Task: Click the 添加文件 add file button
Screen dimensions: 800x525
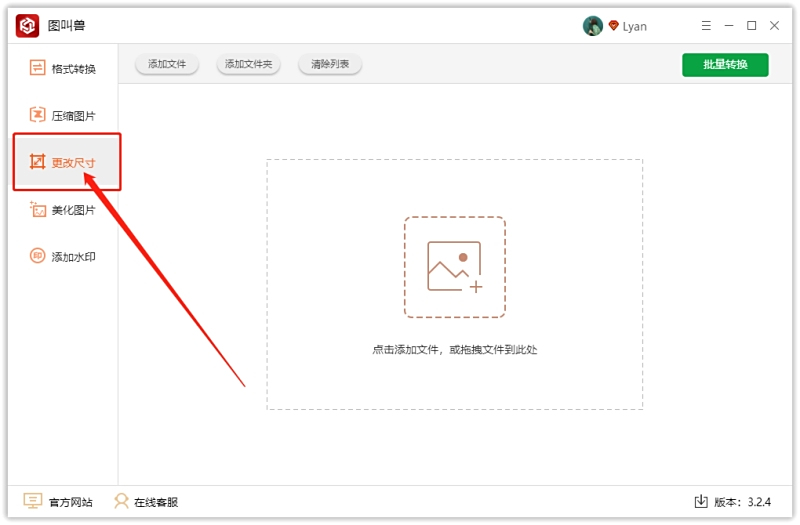Action: coord(167,64)
